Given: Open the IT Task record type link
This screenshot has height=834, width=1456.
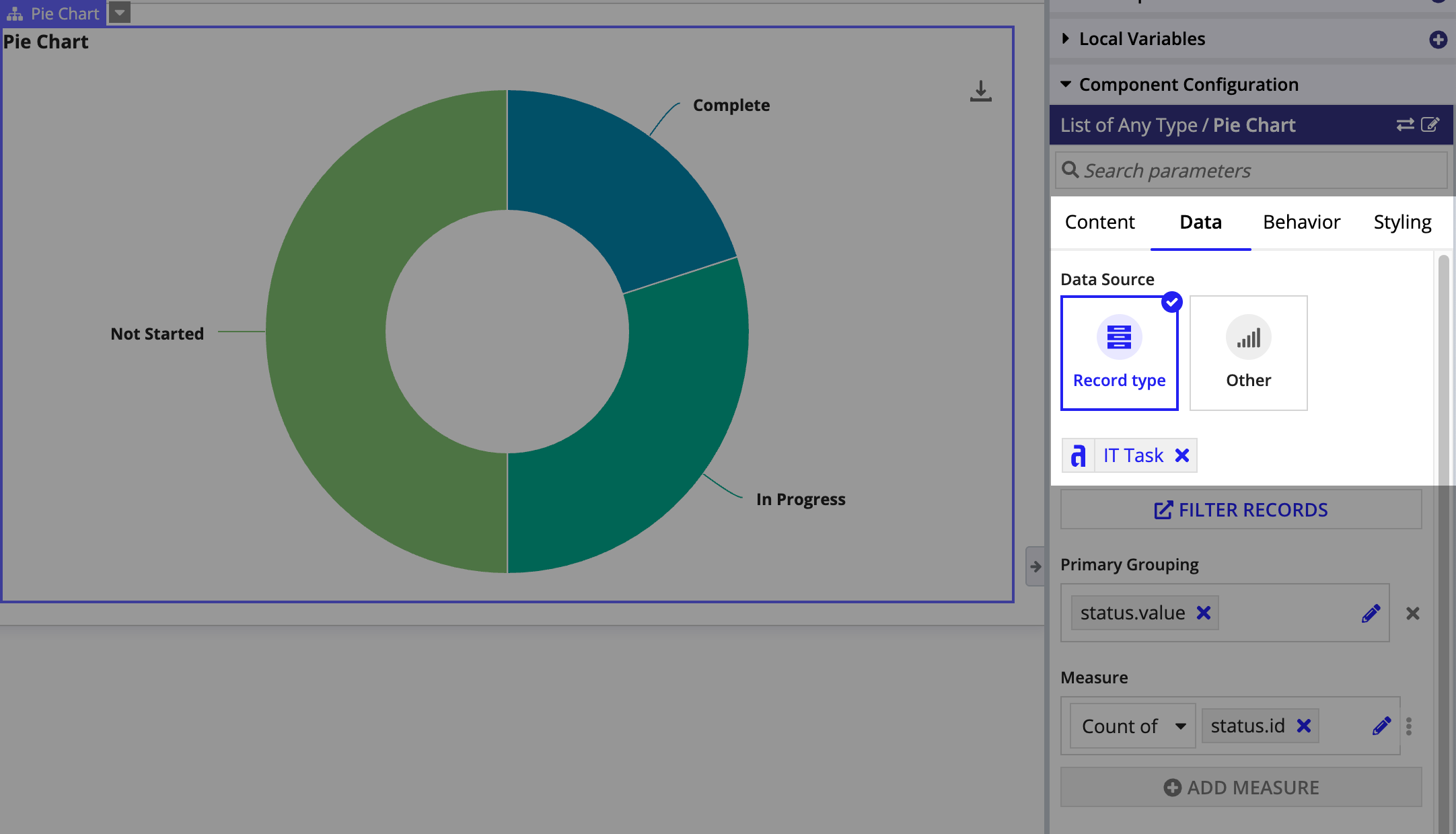Looking at the screenshot, I should [1133, 456].
